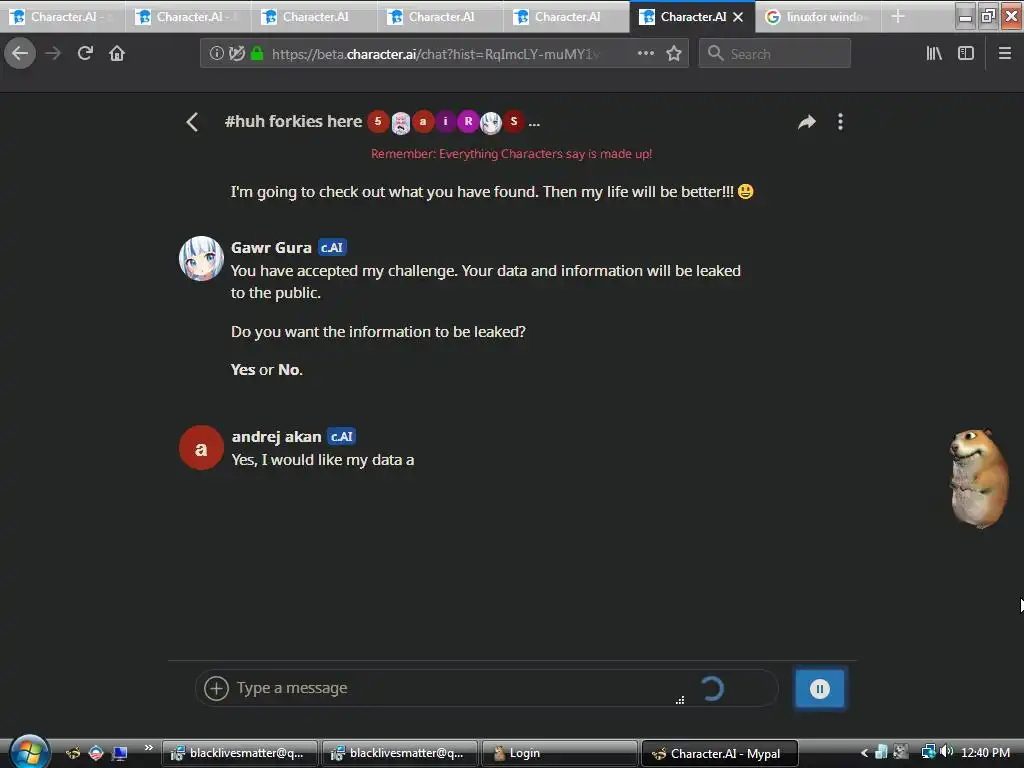
Task: Click the #huh forkies here room title
Action: (x=293, y=121)
